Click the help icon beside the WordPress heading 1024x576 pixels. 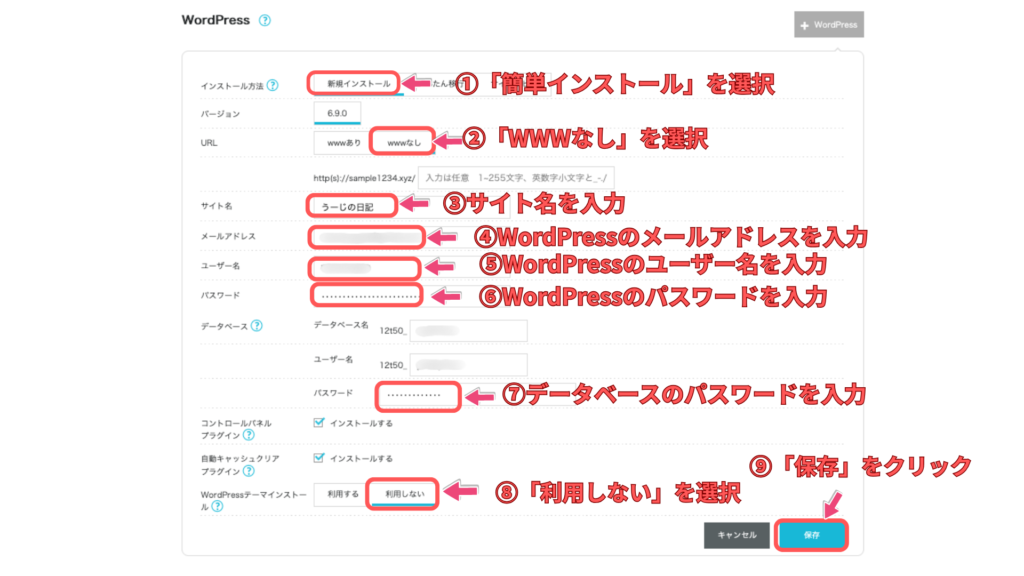265,20
